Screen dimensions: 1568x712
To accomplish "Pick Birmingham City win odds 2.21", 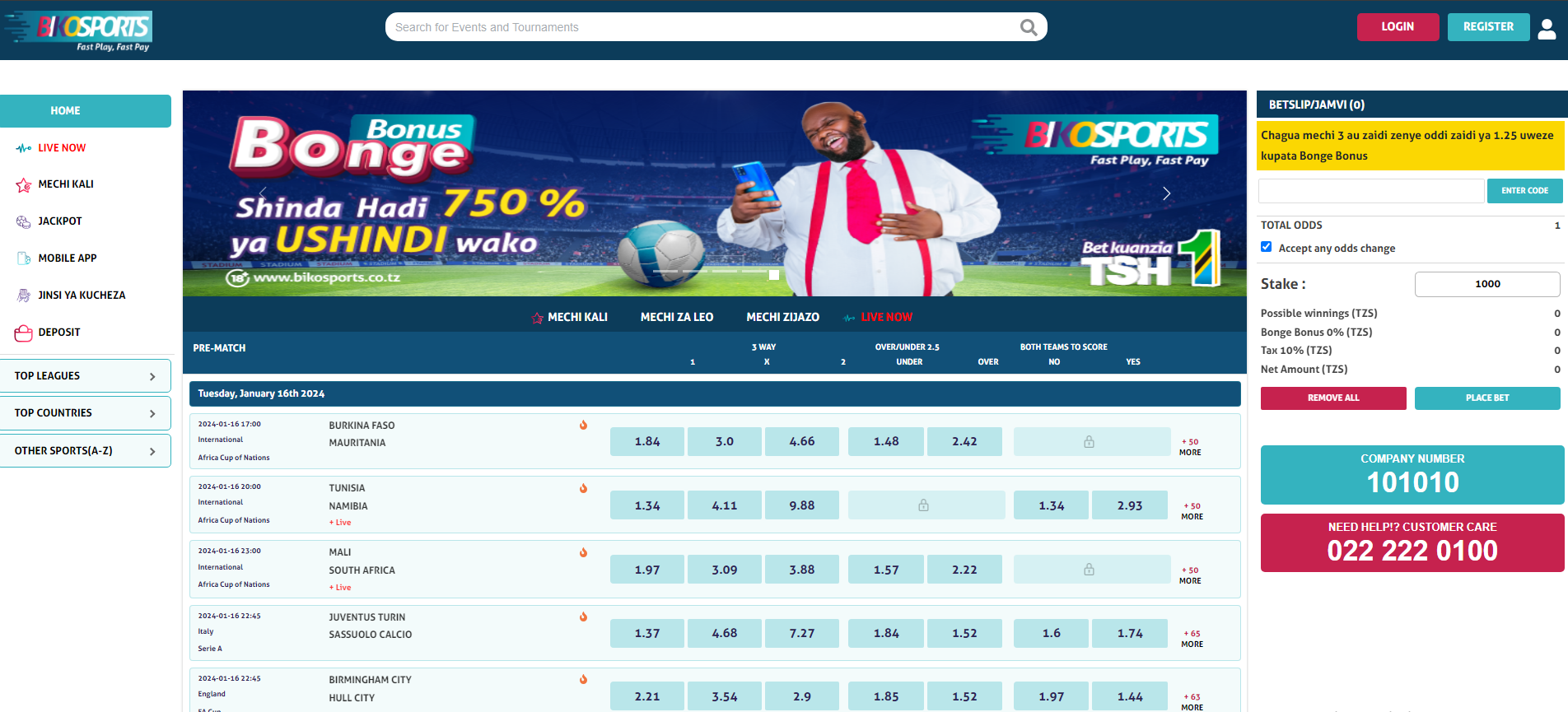I will coord(647,696).
